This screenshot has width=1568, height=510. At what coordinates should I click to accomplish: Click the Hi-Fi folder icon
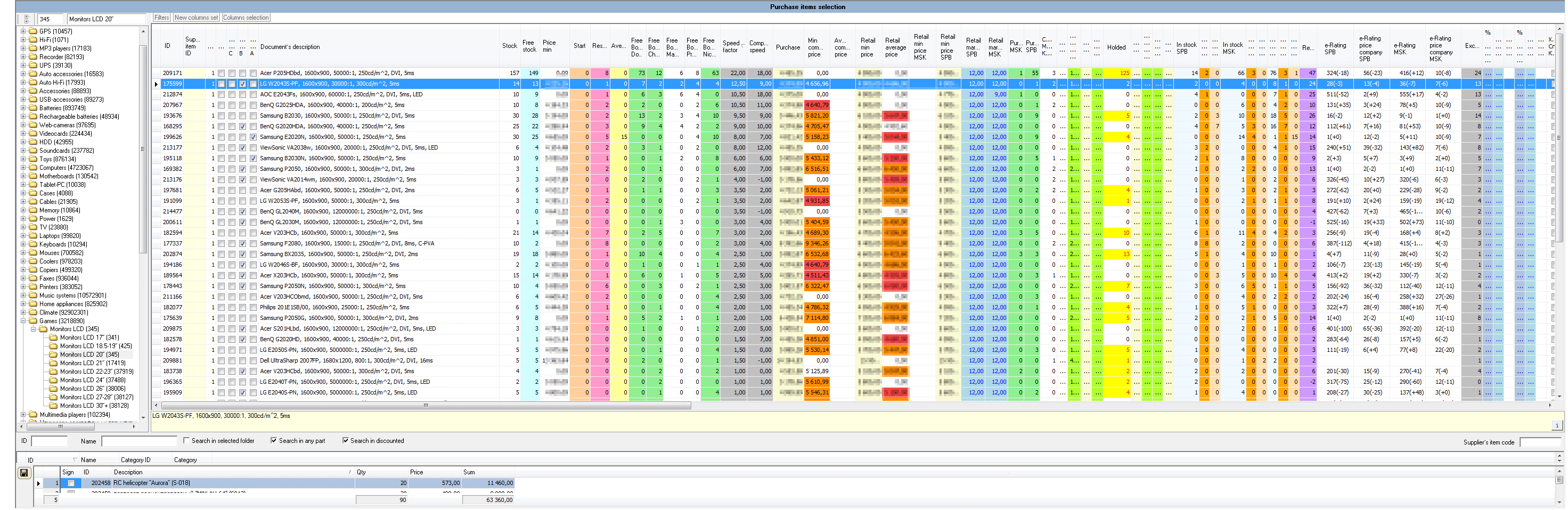pos(34,39)
